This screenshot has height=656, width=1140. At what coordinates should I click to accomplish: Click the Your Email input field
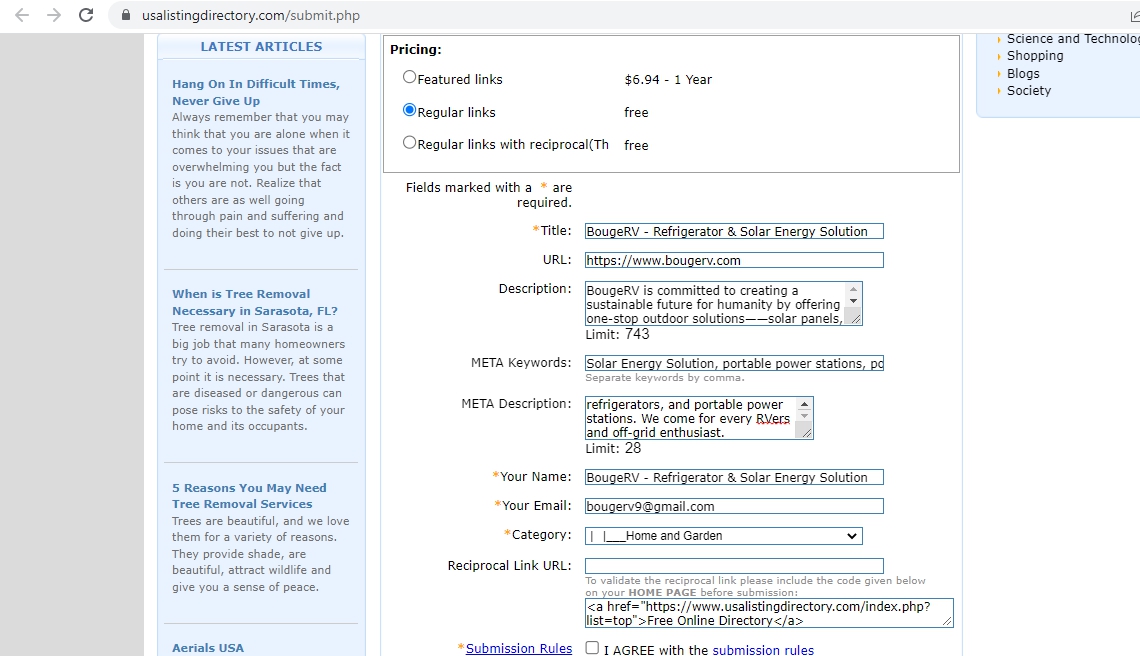coord(733,506)
